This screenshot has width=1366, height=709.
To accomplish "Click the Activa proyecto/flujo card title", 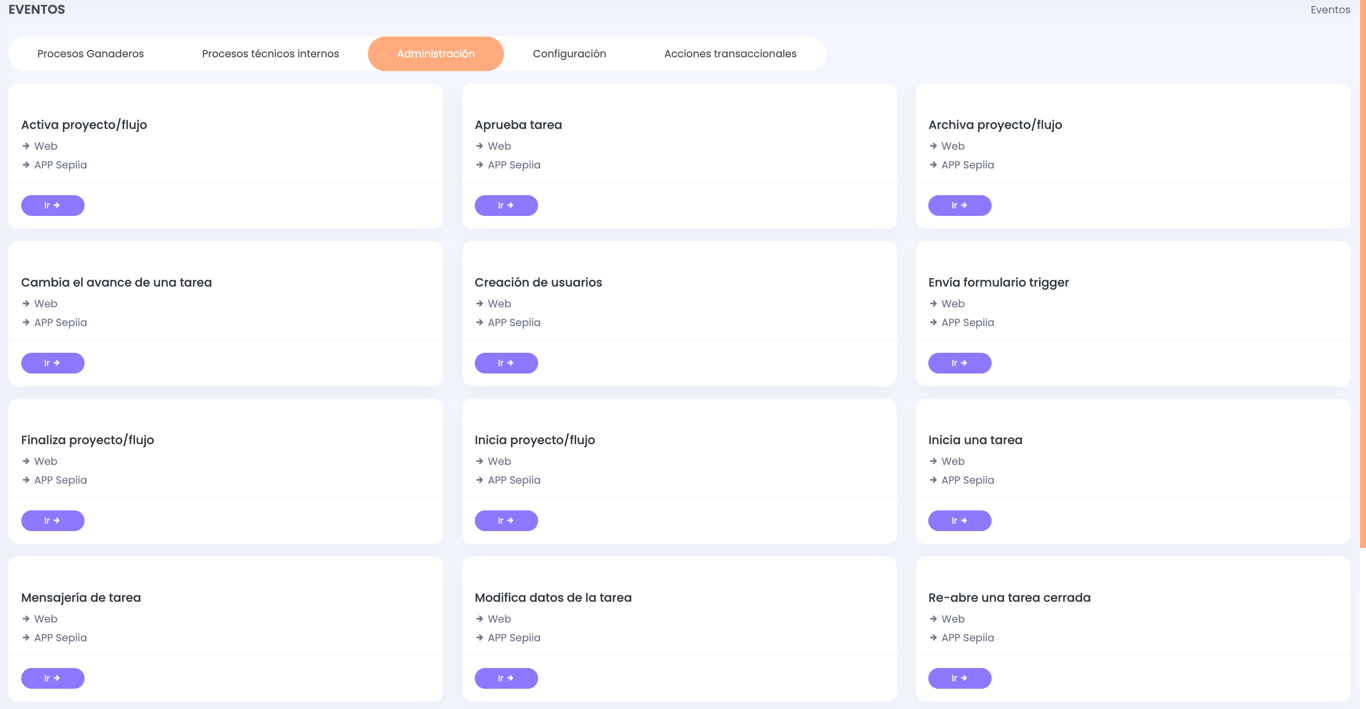I will coord(84,125).
